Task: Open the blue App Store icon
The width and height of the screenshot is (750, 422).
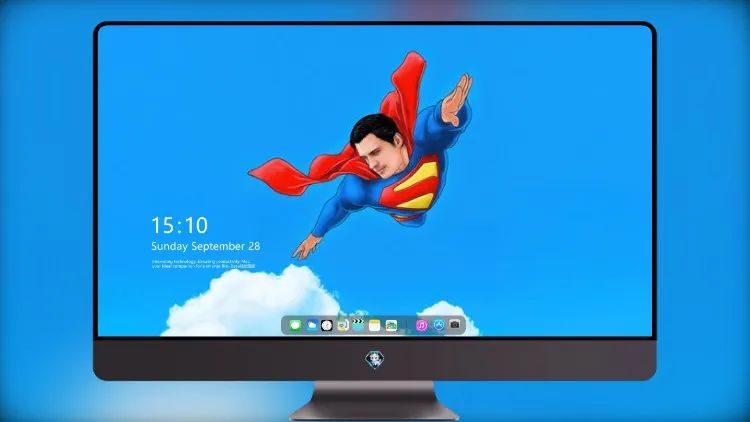Action: [439, 325]
